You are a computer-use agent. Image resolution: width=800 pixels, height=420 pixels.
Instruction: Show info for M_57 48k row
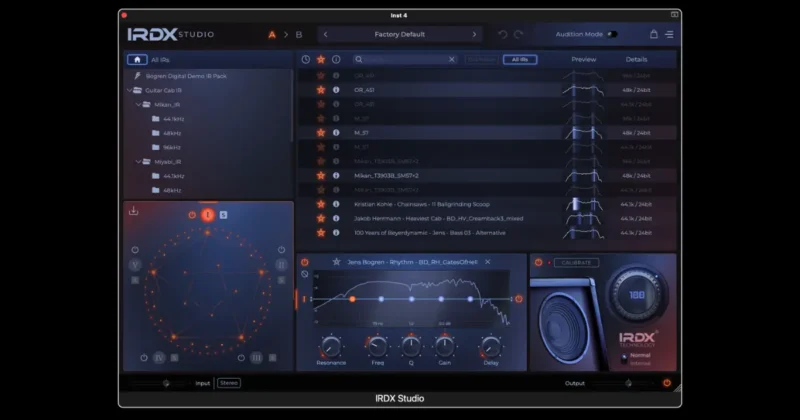point(336,133)
